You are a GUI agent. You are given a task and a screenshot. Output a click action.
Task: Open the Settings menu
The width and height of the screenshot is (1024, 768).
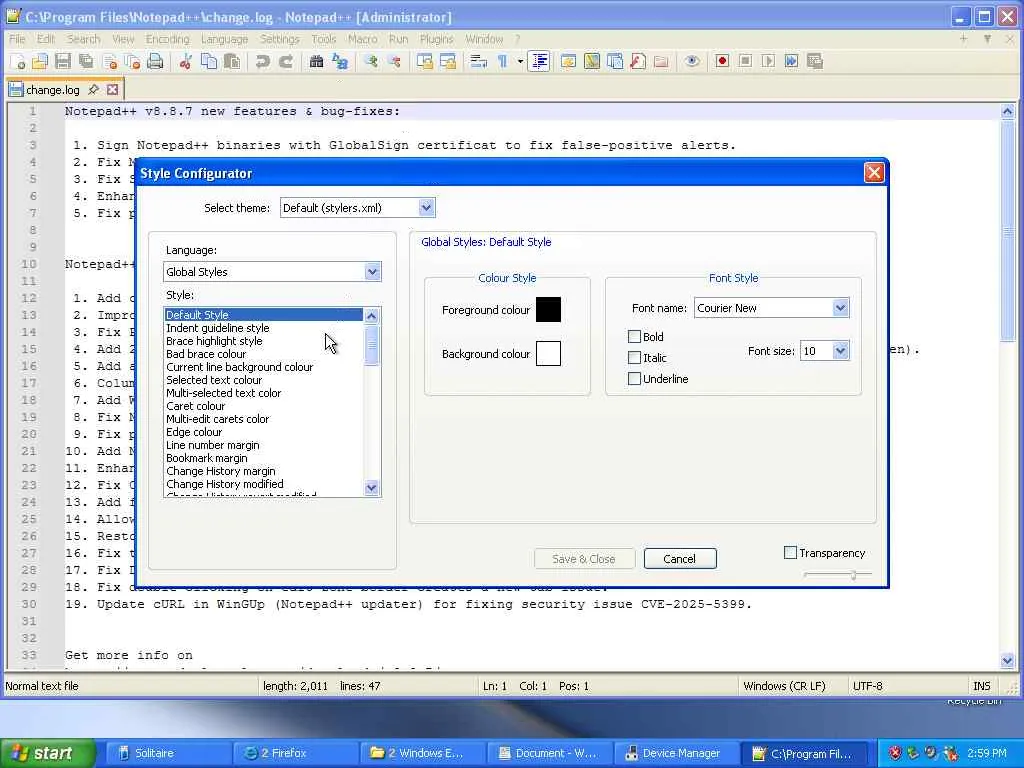point(280,39)
